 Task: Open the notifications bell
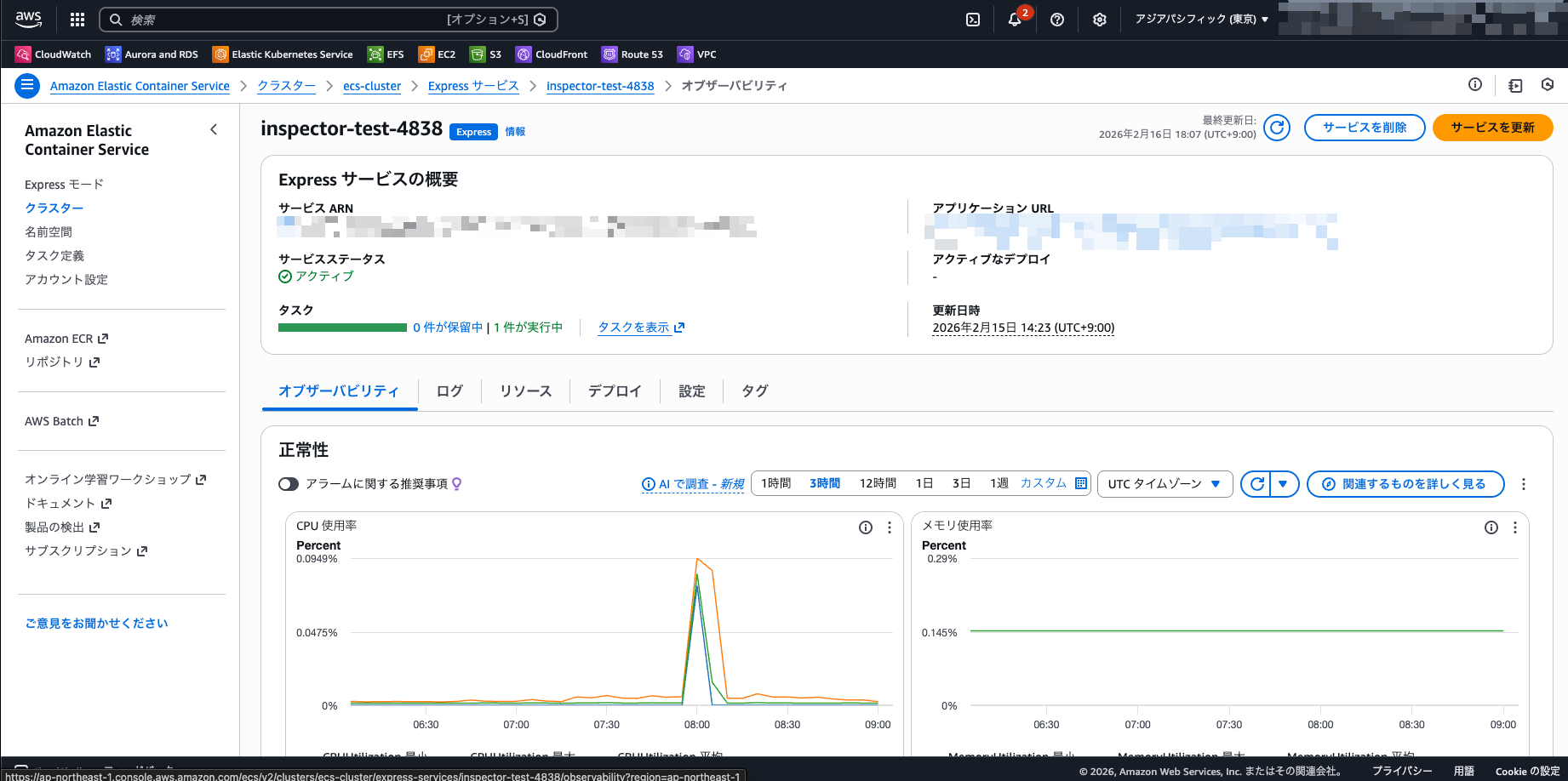(1015, 20)
